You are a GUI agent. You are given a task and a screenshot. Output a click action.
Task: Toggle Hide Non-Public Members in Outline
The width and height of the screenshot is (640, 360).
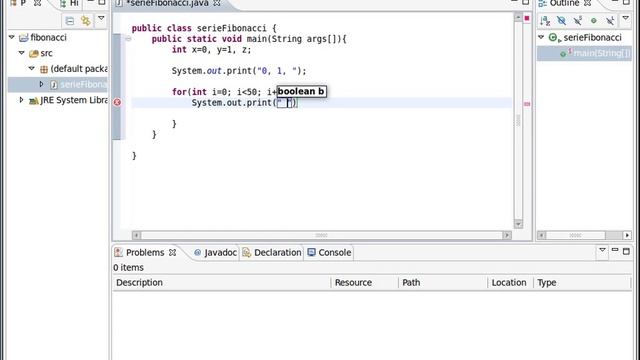click(594, 20)
